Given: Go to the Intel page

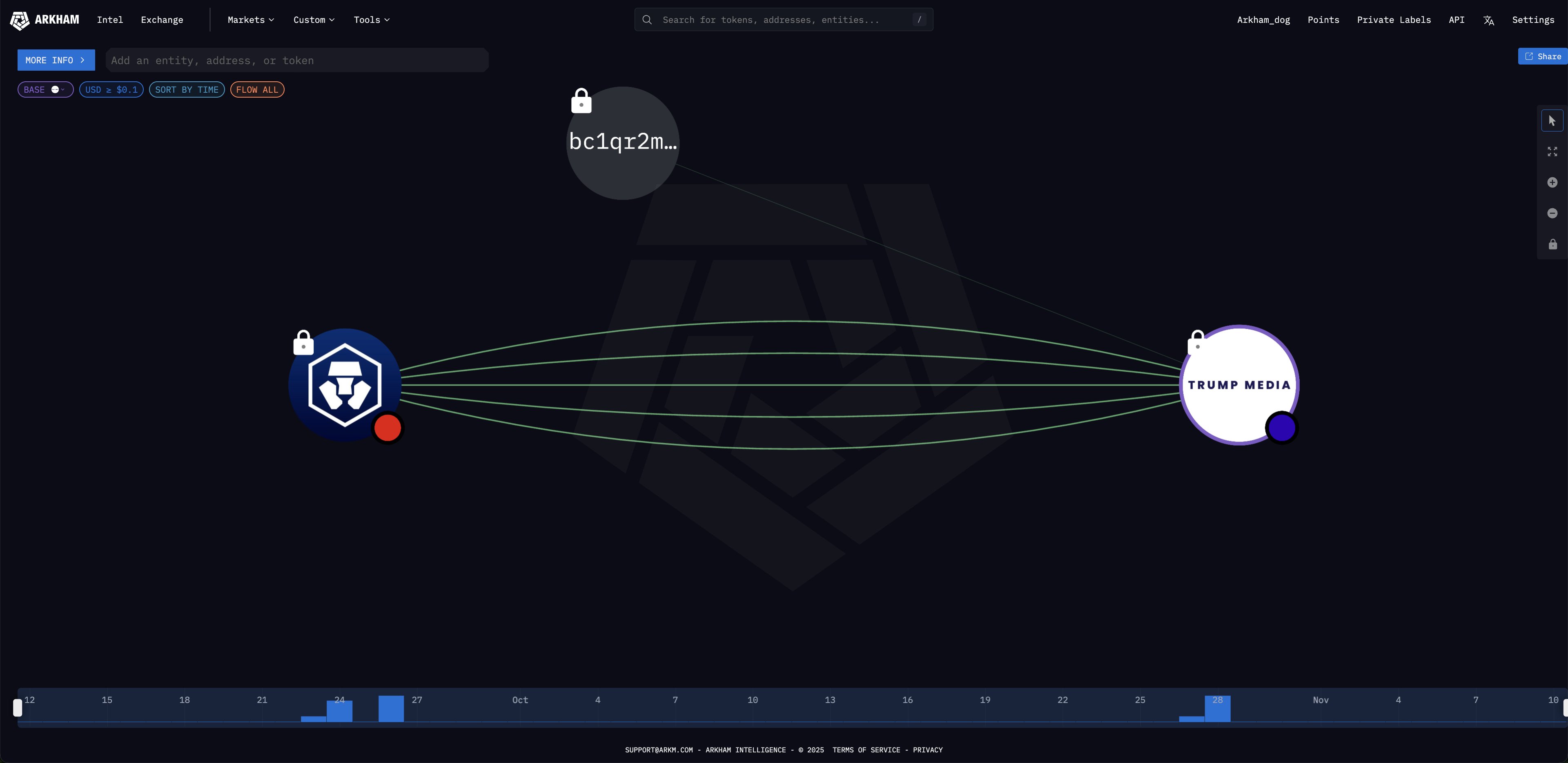Looking at the screenshot, I should [109, 20].
